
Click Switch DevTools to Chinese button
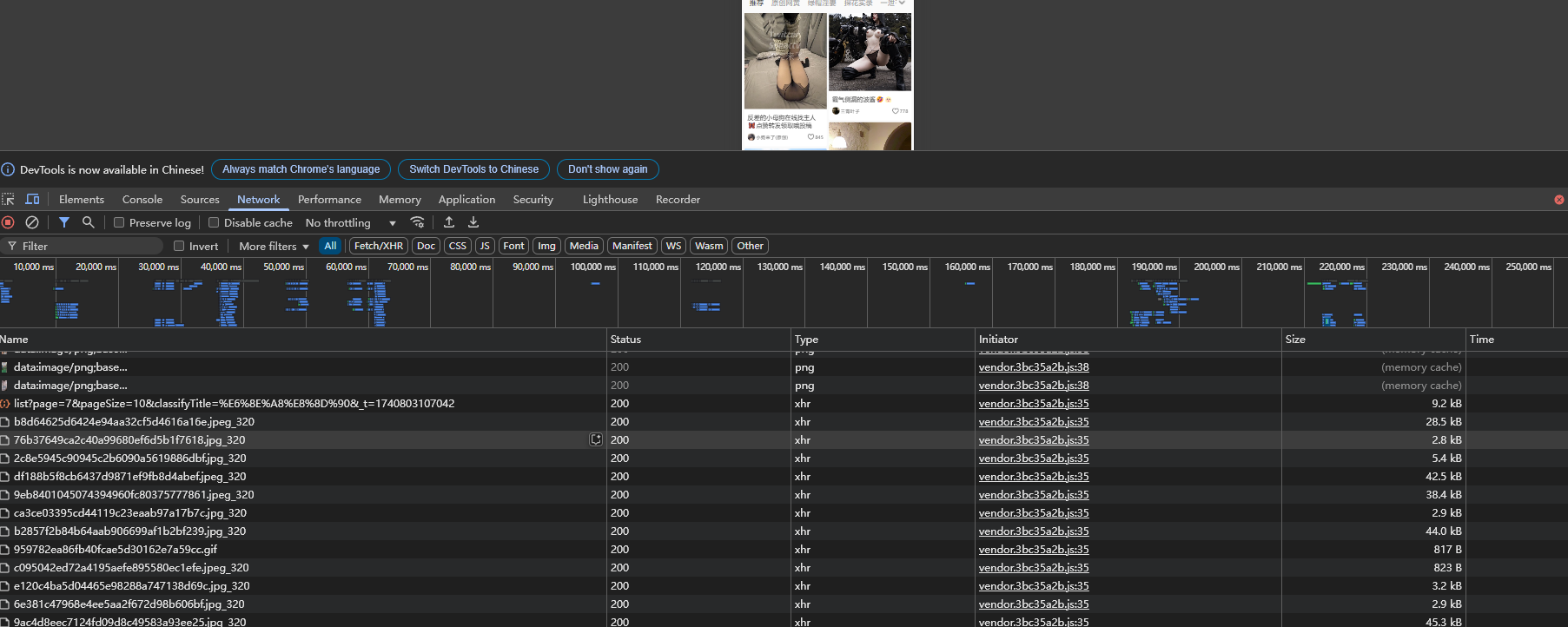coord(473,169)
